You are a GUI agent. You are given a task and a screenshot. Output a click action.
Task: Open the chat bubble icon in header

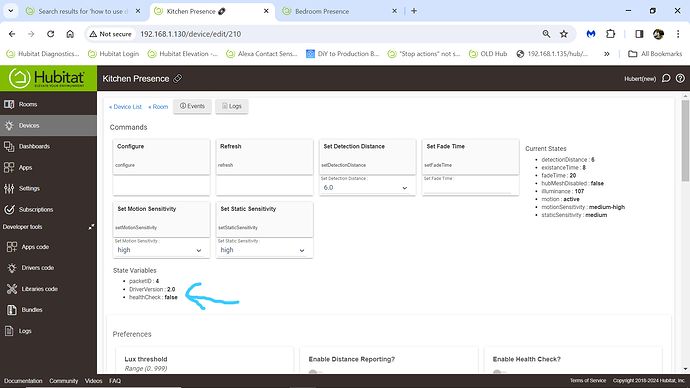[x=666, y=78]
